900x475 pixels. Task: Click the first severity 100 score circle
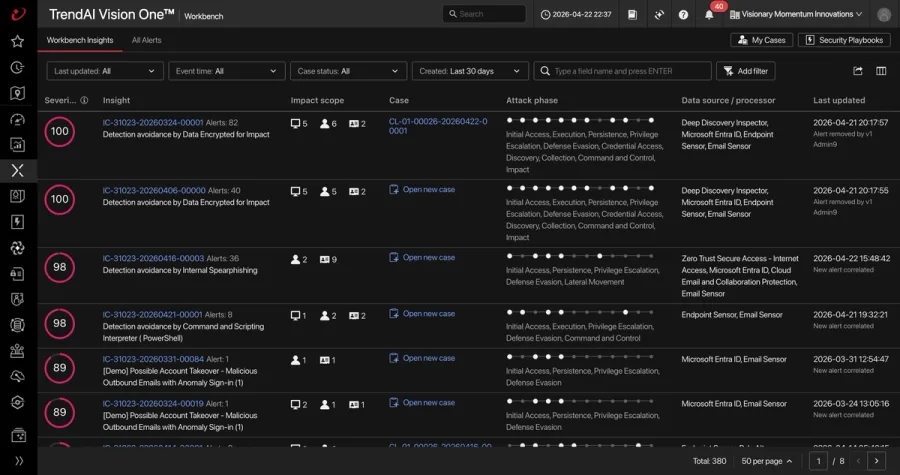60,132
